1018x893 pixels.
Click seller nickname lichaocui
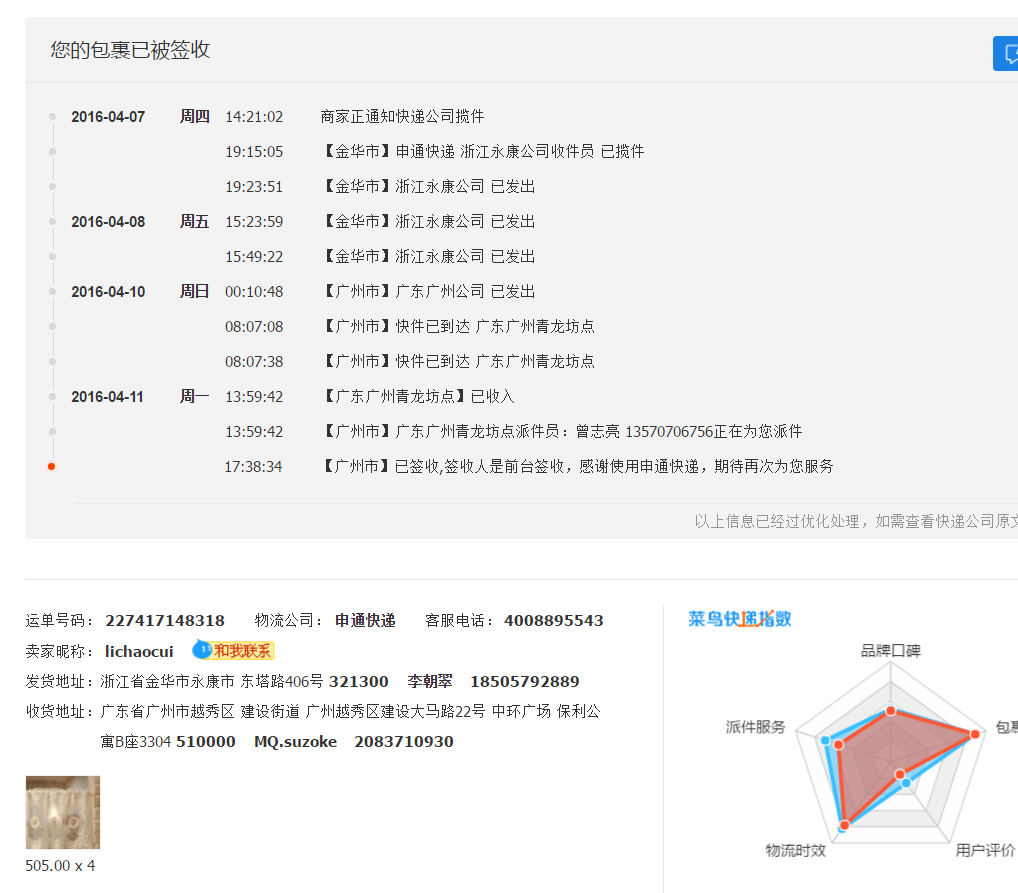pyautogui.click(x=139, y=651)
